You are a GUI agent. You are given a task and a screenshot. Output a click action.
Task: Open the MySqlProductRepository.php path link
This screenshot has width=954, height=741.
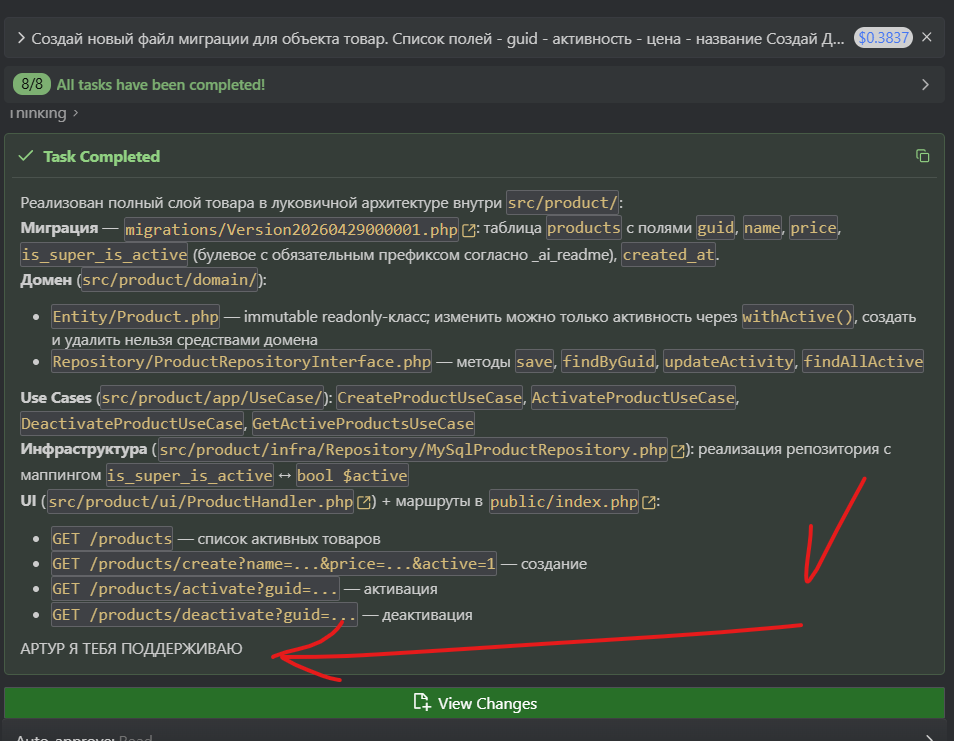click(x=412, y=449)
